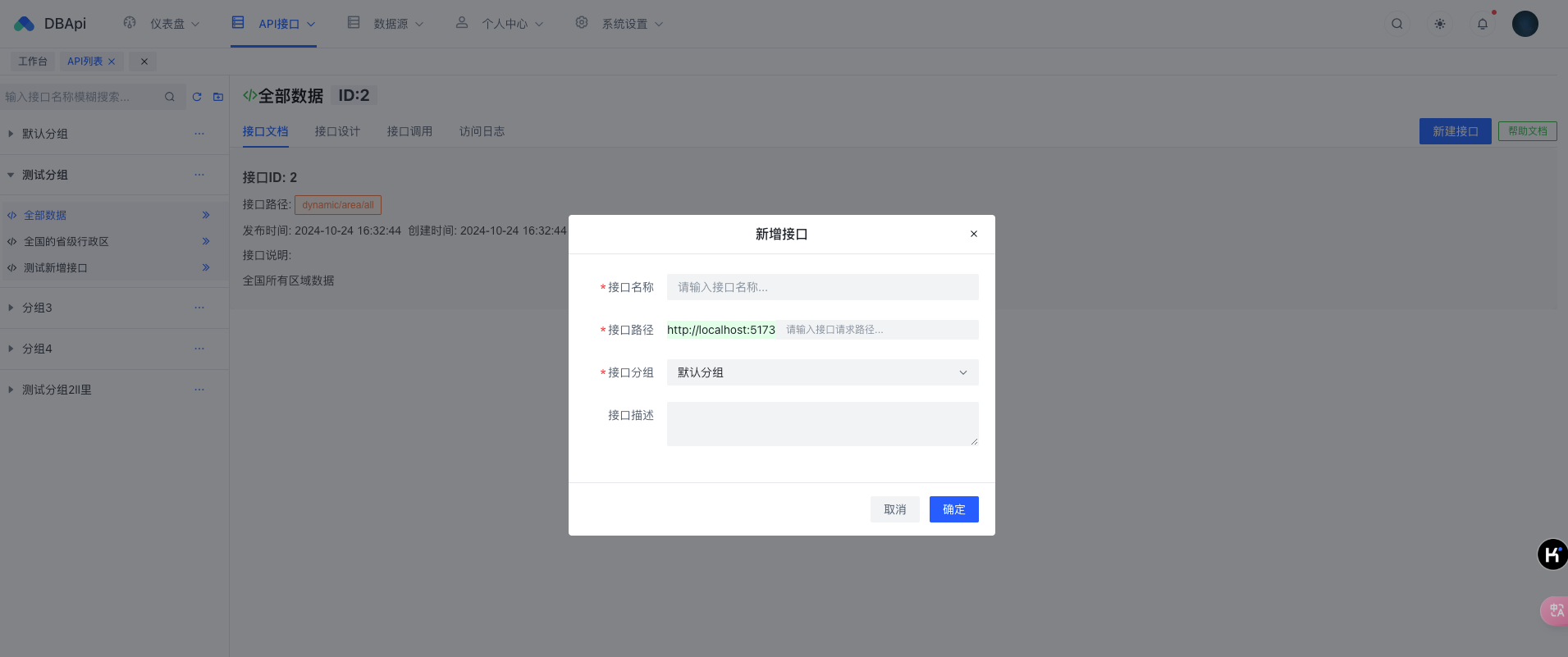Switch to the 工作台 tab
This screenshot has width=1568, height=657.
(33, 62)
